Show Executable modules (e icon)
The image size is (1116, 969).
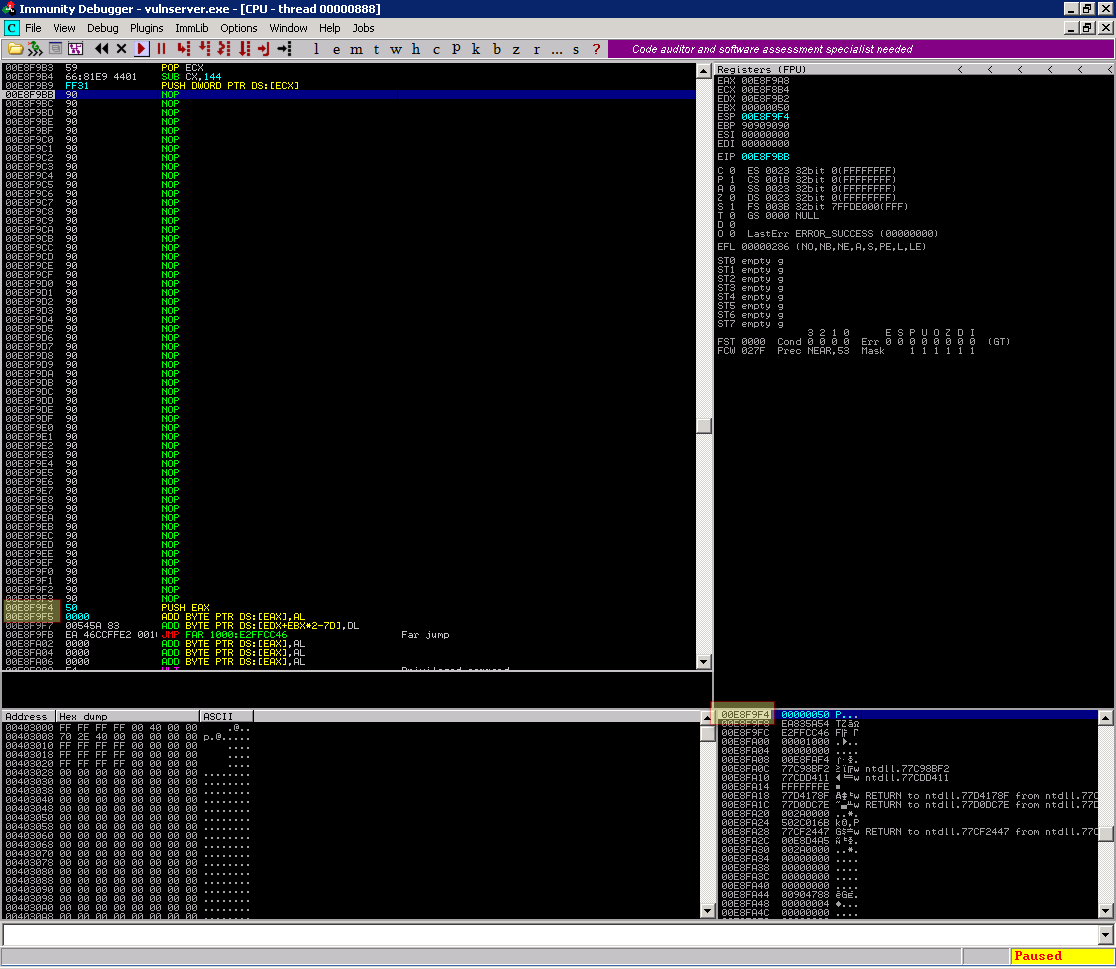click(x=336, y=49)
